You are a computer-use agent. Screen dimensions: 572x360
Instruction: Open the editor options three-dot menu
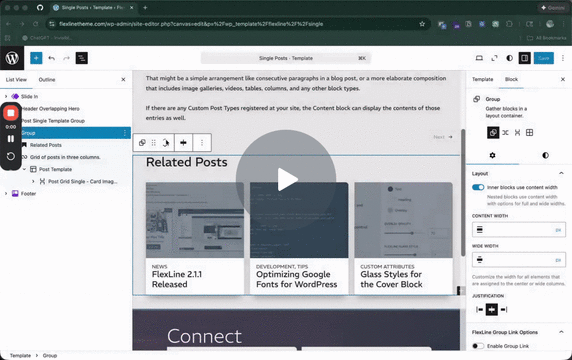coord(563,58)
